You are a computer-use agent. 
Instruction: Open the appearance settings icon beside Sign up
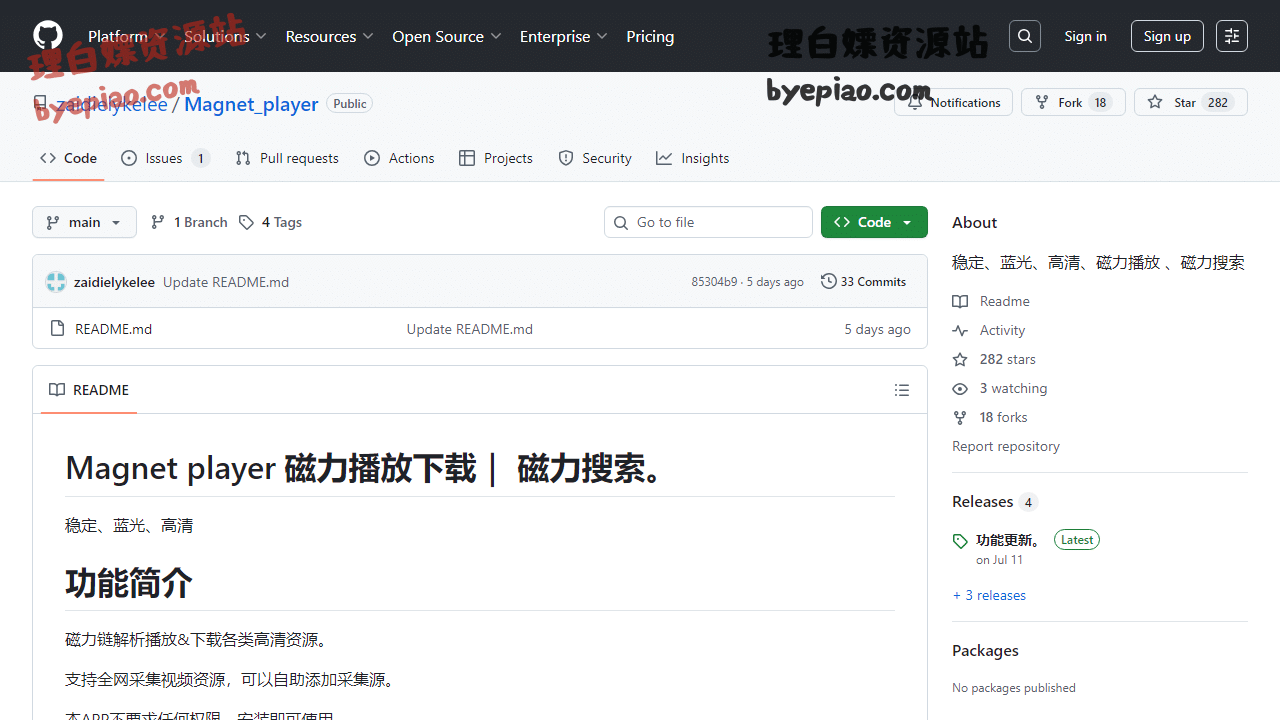pyautogui.click(x=1232, y=36)
